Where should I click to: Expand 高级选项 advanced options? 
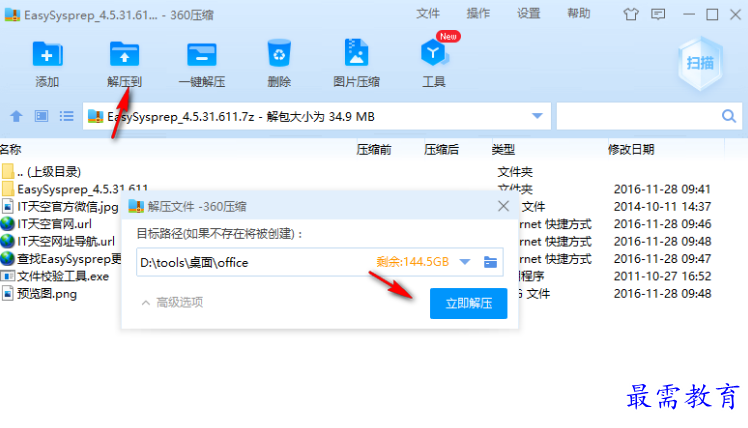[x=173, y=302]
